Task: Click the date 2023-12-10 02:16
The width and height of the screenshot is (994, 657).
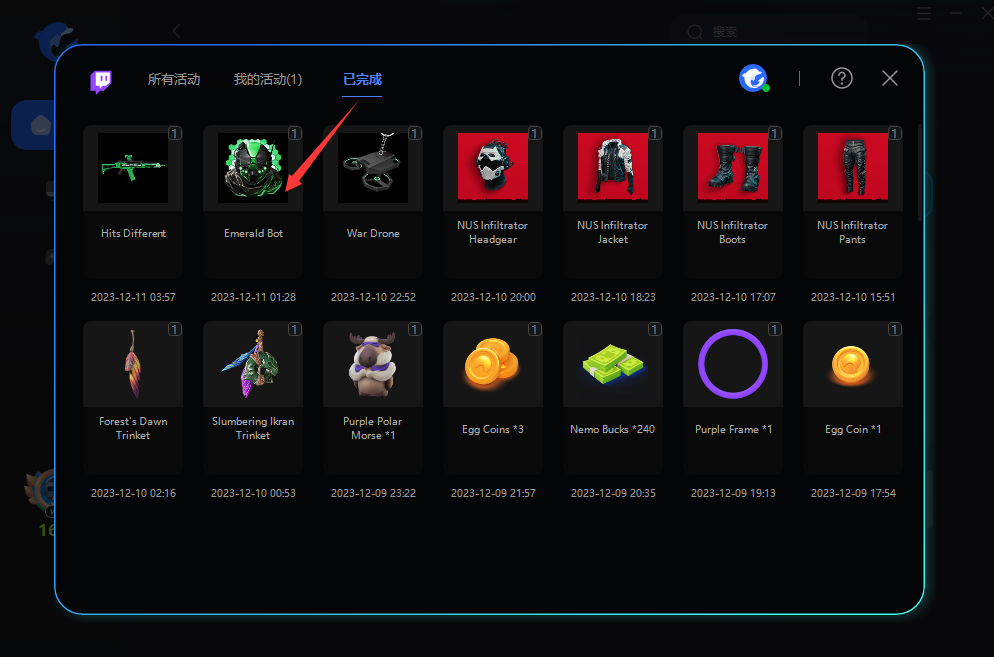Action: click(x=133, y=493)
